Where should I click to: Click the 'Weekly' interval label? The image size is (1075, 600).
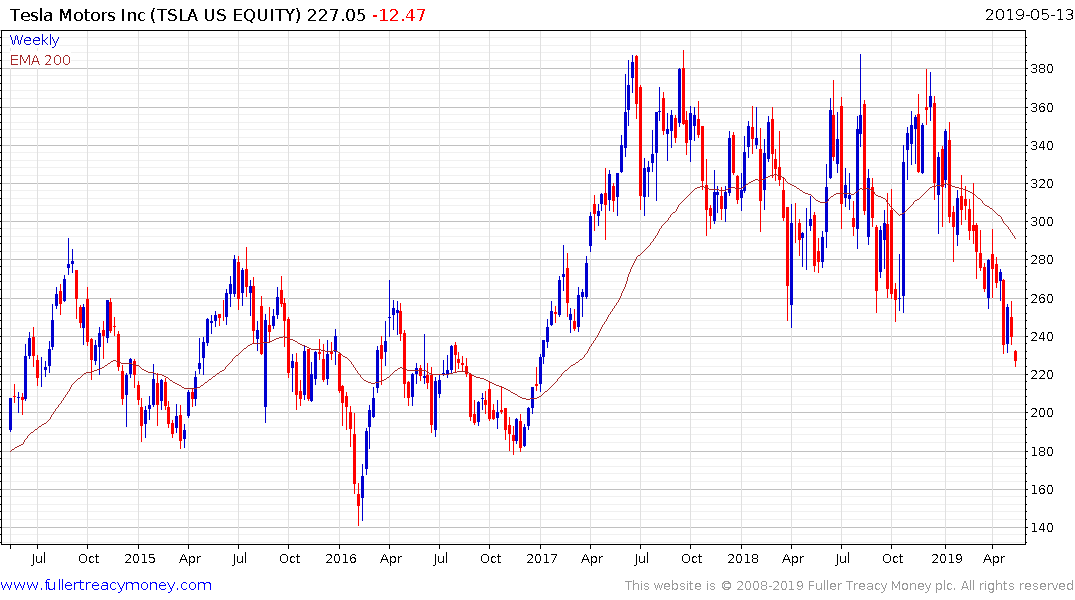[x=34, y=40]
